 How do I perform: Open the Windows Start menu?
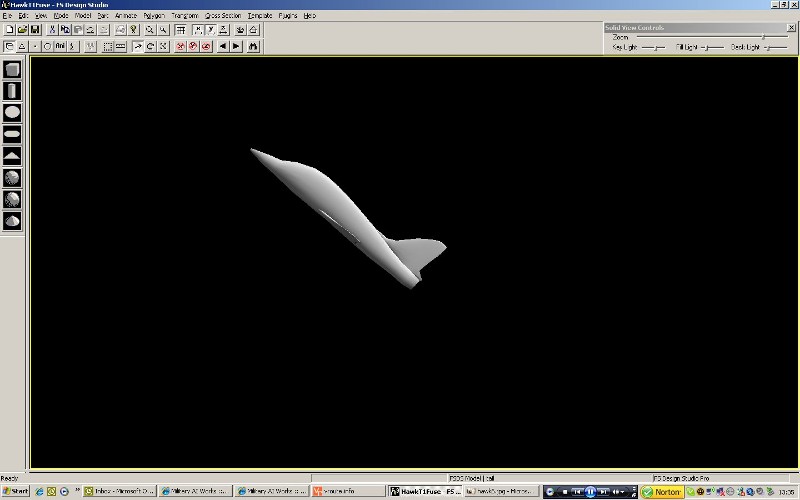tap(15, 491)
